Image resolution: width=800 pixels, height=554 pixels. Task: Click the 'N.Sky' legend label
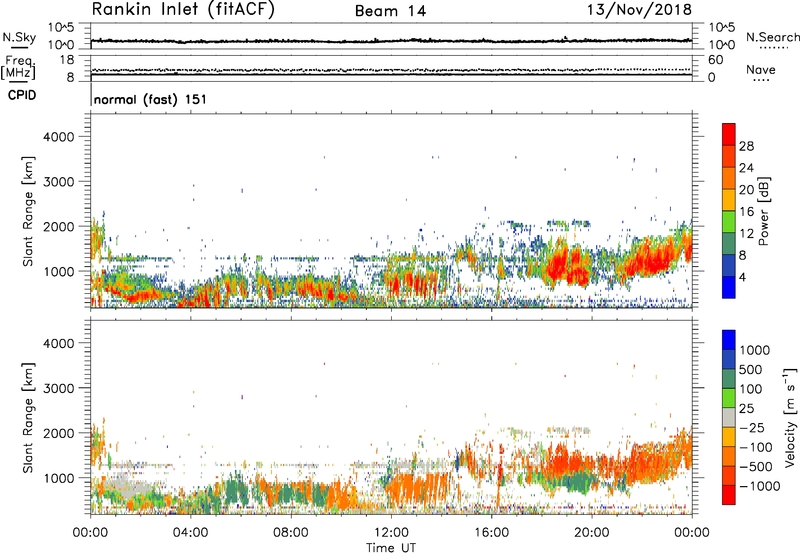[19, 37]
